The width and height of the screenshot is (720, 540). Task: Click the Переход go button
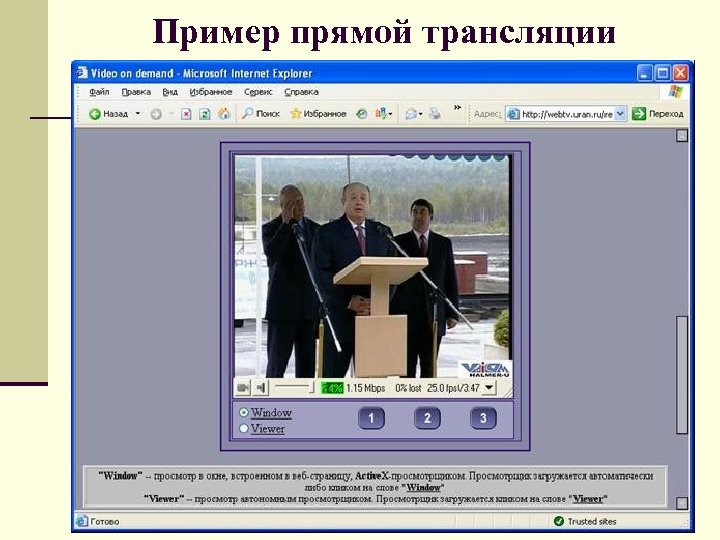point(658,114)
